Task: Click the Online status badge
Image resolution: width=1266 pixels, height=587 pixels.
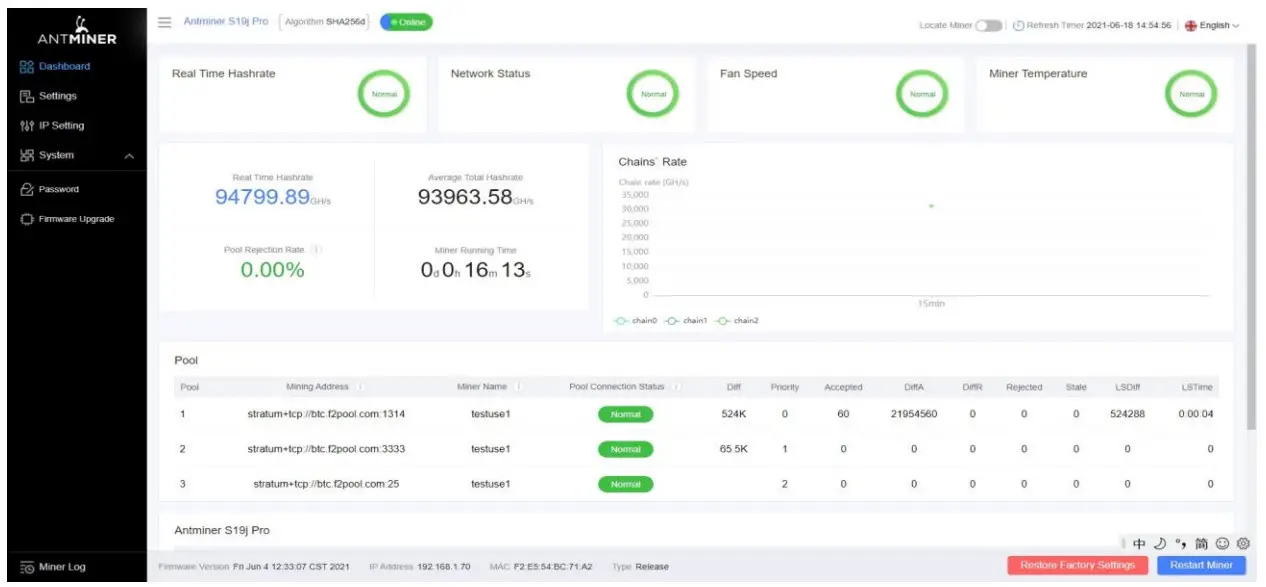Action: click(406, 20)
